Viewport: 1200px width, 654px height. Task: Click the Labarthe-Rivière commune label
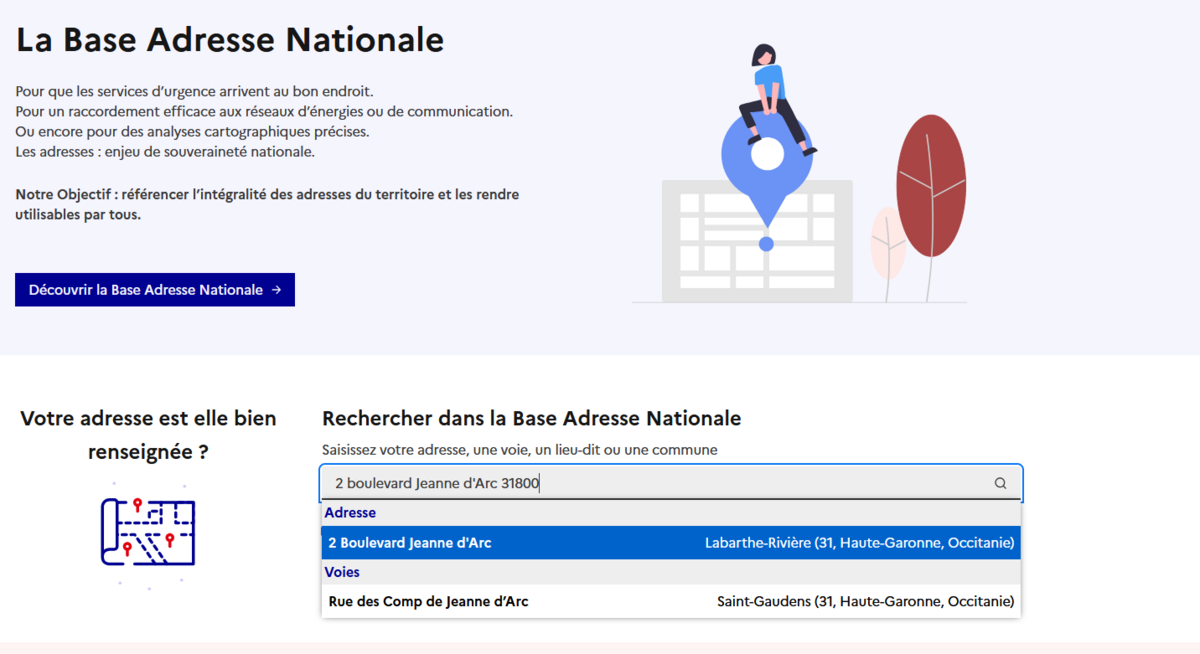859,543
